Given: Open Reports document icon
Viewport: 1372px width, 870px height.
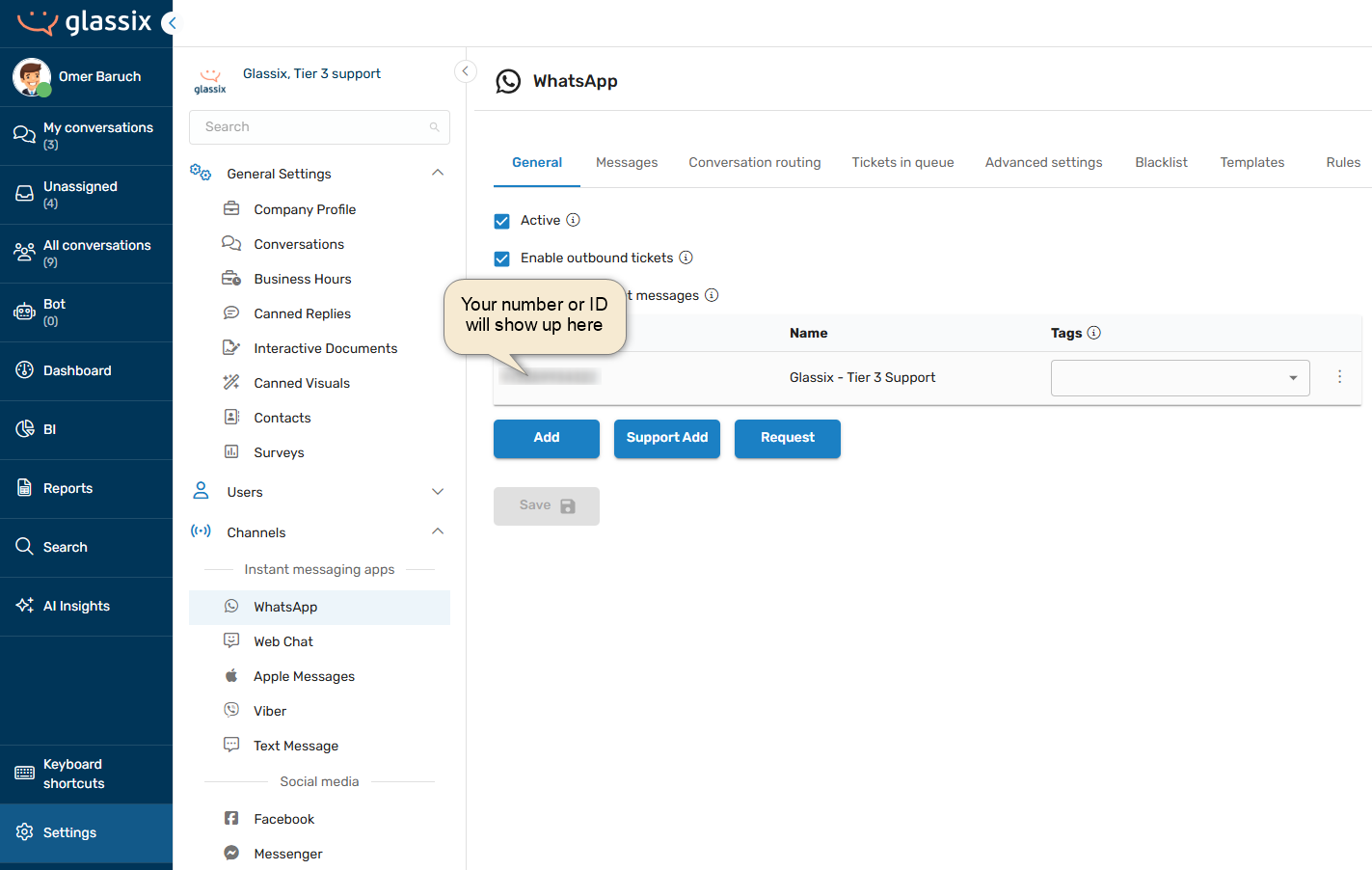Looking at the screenshot, I should pos(25,488).
